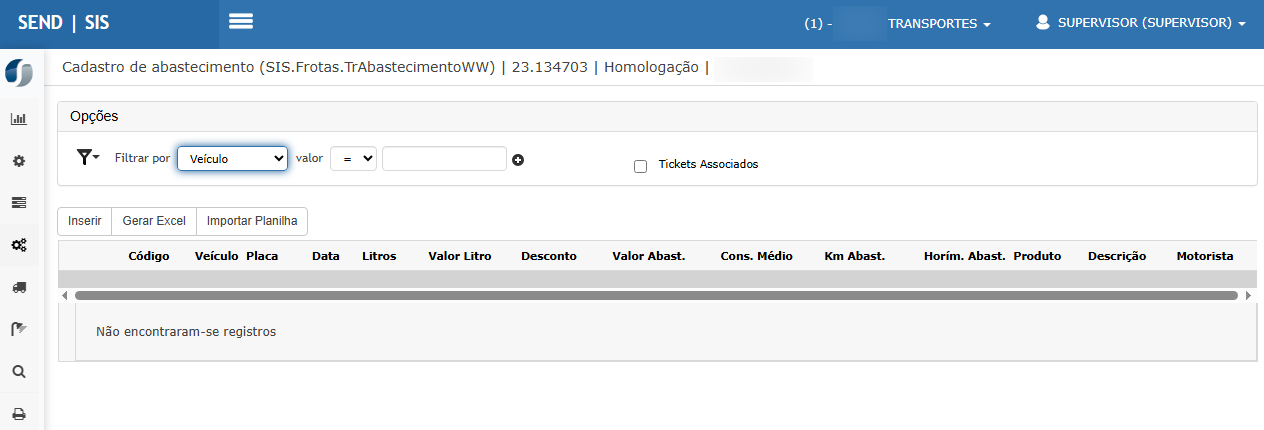The image size is (1264, 430).
Task: Click the Gerar Excel button
Action: 153,220
